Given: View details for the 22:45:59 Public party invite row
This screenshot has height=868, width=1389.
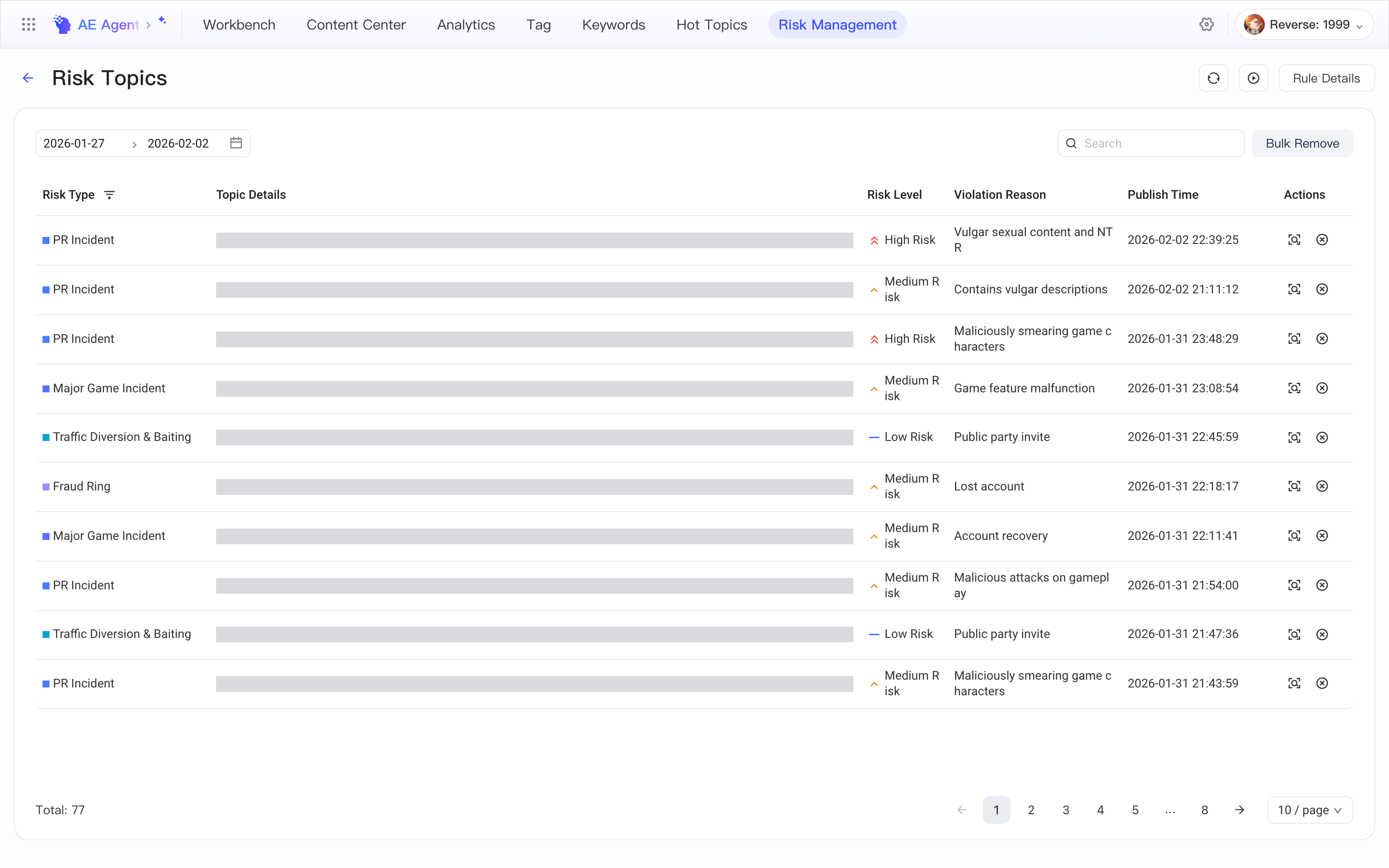Looking at the screenshot, I should pyautogui.click(x=1294, y=437).
